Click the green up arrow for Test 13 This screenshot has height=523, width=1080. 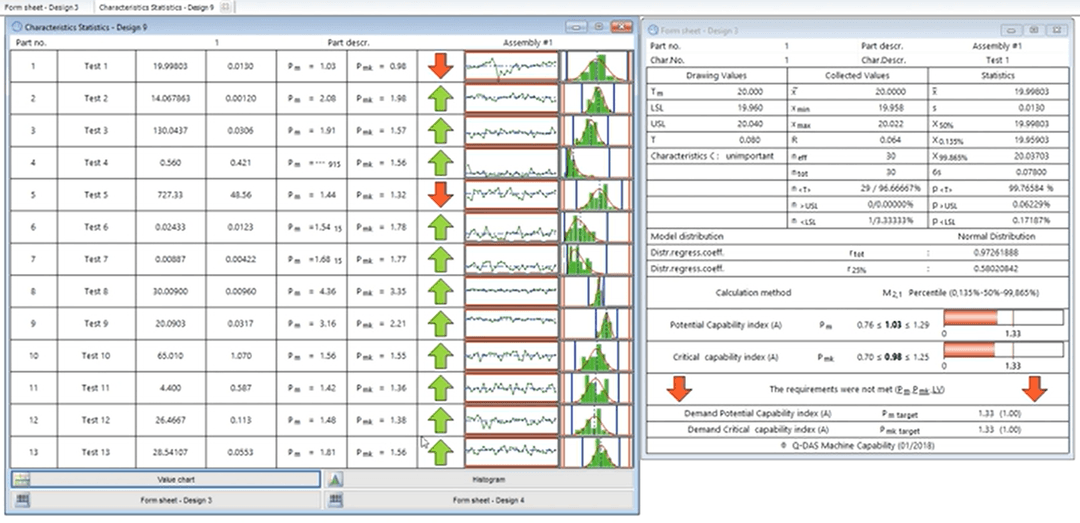pyautogui.click(x=440, y=452)
